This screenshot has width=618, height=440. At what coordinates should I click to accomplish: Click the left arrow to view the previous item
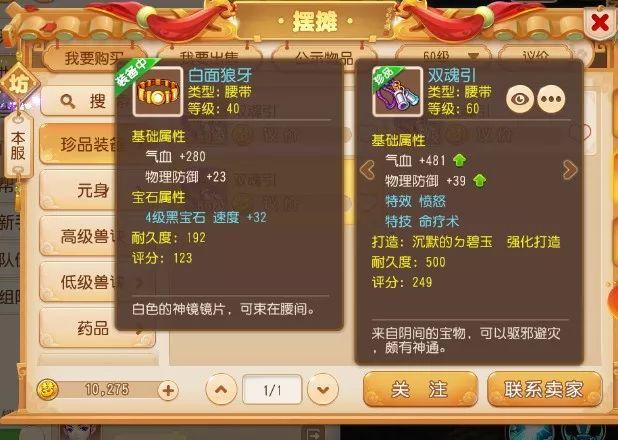click(x=367, y=170)
